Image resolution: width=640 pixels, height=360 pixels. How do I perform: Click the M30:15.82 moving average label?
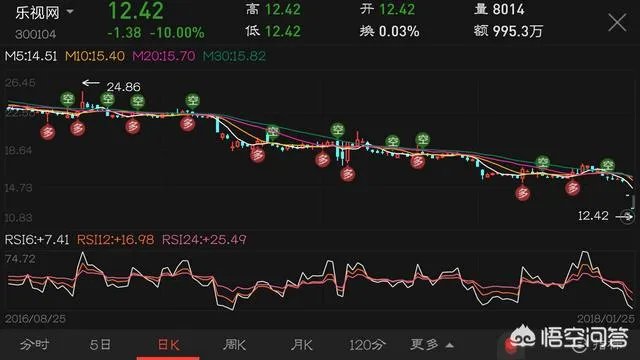tap(234, 56)
